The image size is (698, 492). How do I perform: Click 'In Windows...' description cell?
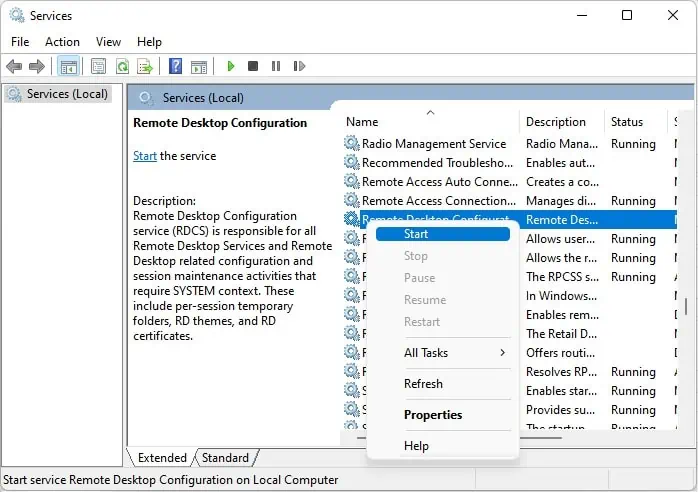click(561, 296)
